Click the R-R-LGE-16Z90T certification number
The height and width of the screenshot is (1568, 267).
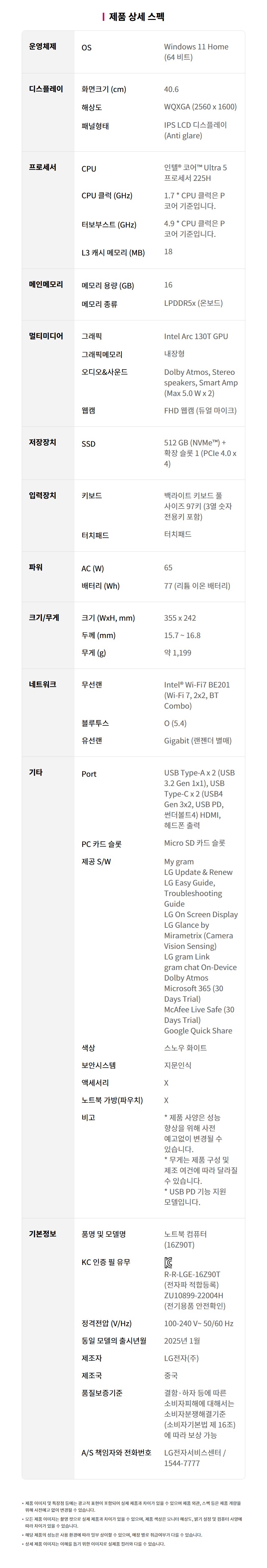point(192,1275)
